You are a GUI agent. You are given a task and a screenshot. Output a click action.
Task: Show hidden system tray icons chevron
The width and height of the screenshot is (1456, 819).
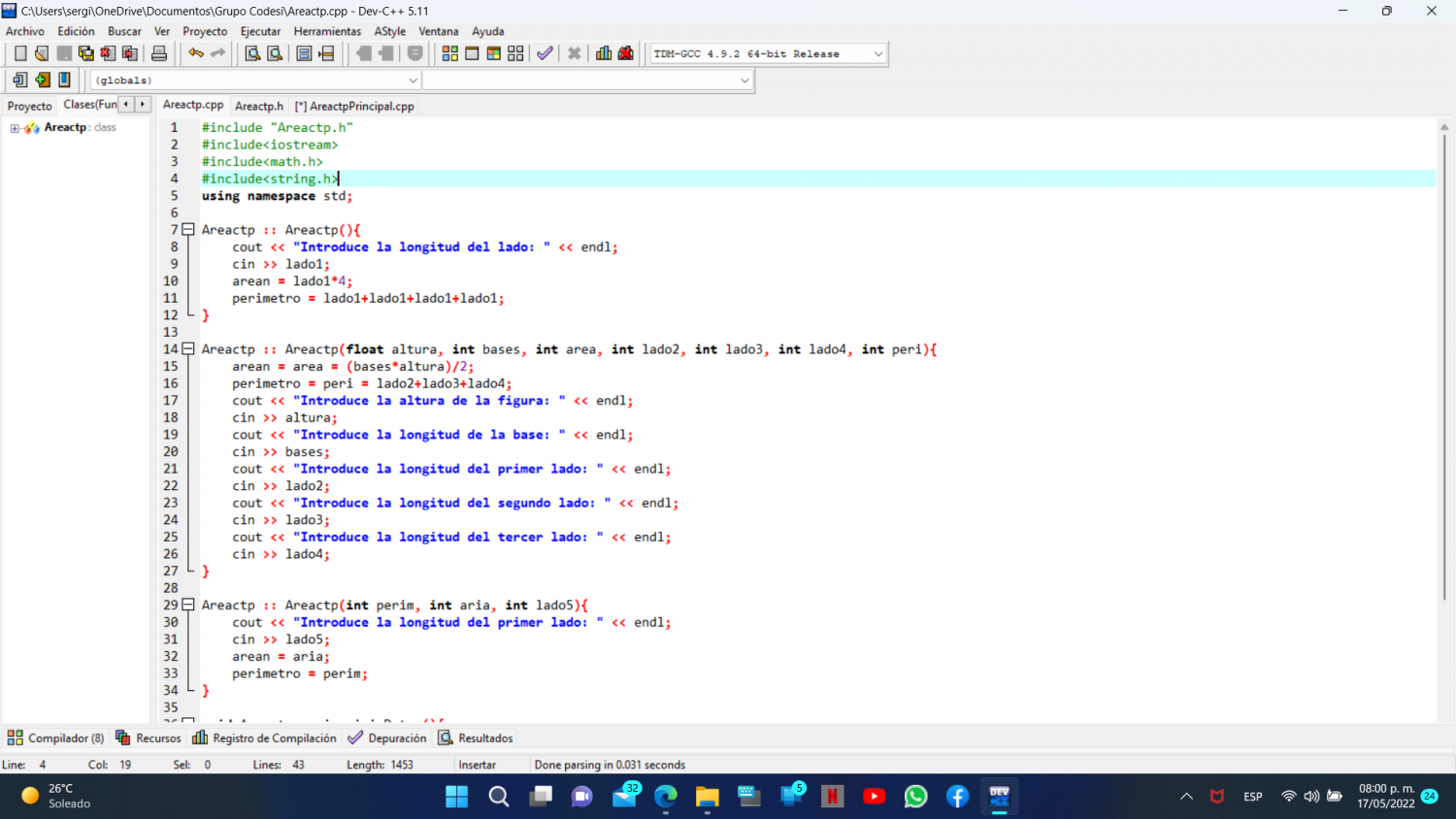(x=1186, y=796)
